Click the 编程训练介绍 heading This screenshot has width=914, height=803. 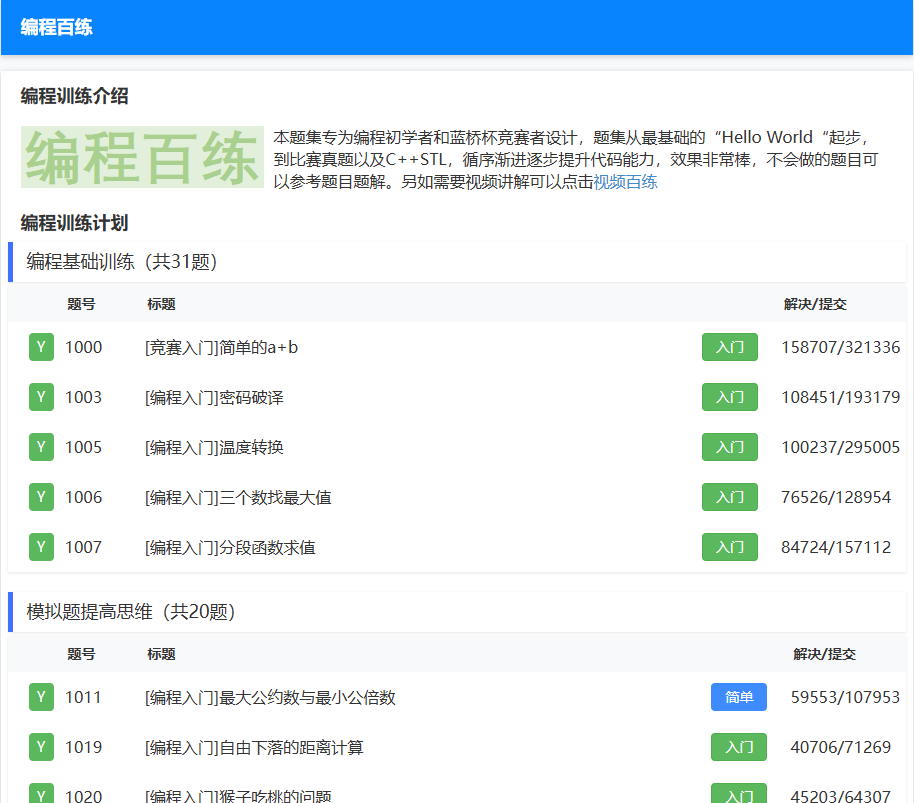(75, 96)
